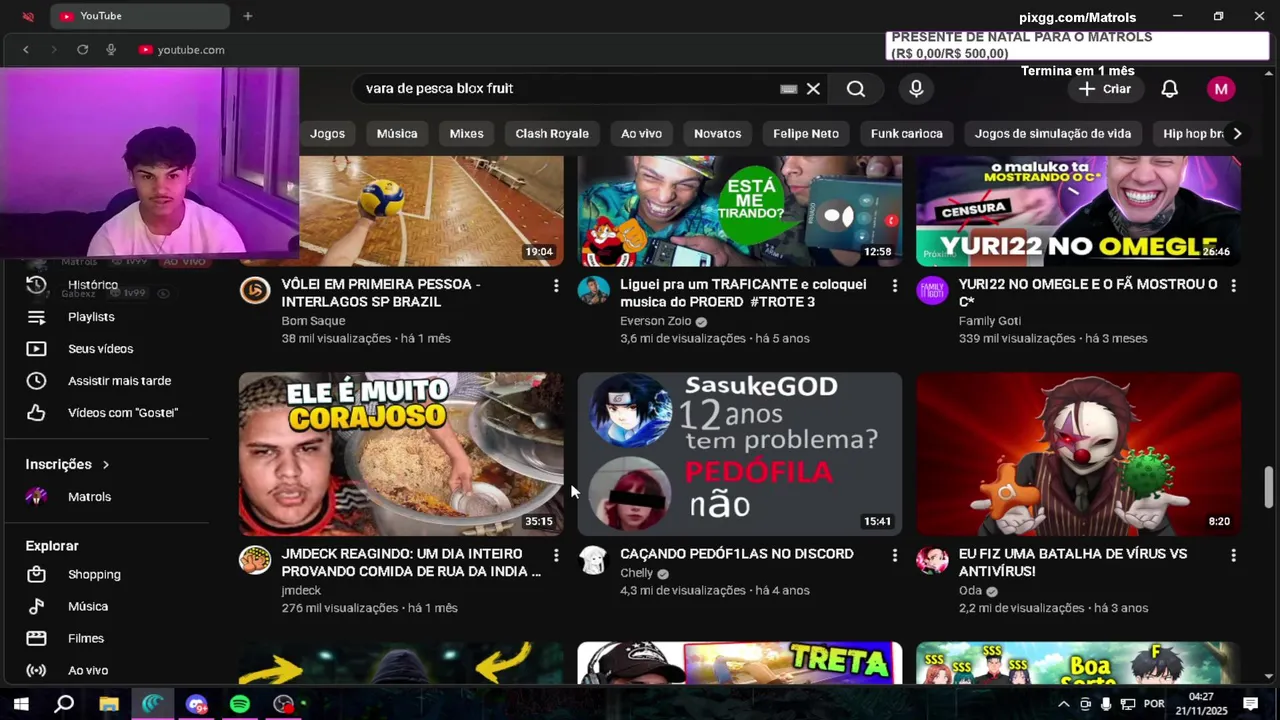1280x720 pixels.
Task: Open the JMDECK Índia street food thumbnail
Action: tap(401, 454)
